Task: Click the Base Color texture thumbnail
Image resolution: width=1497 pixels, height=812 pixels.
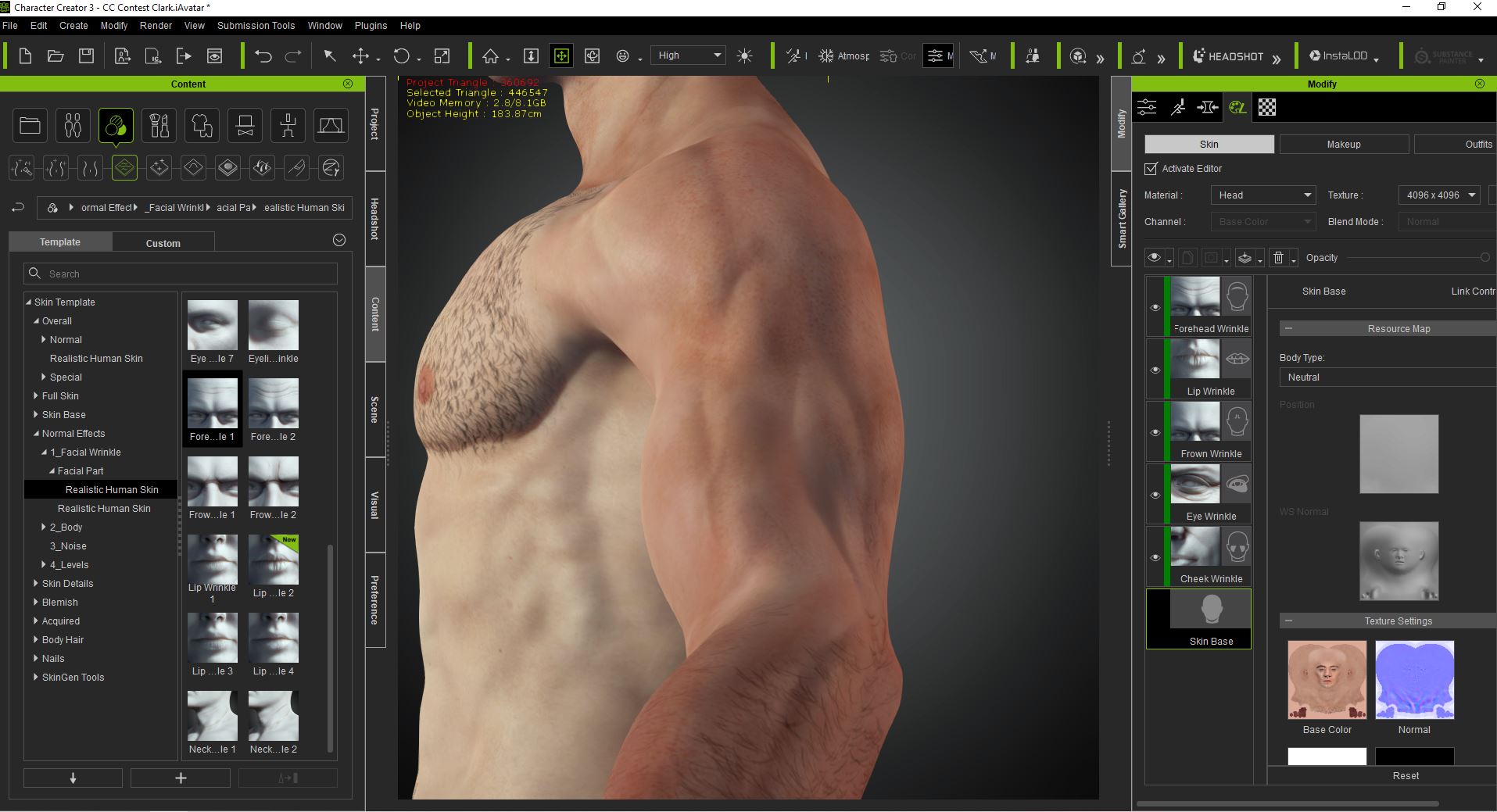Action: click(1327, 680)
